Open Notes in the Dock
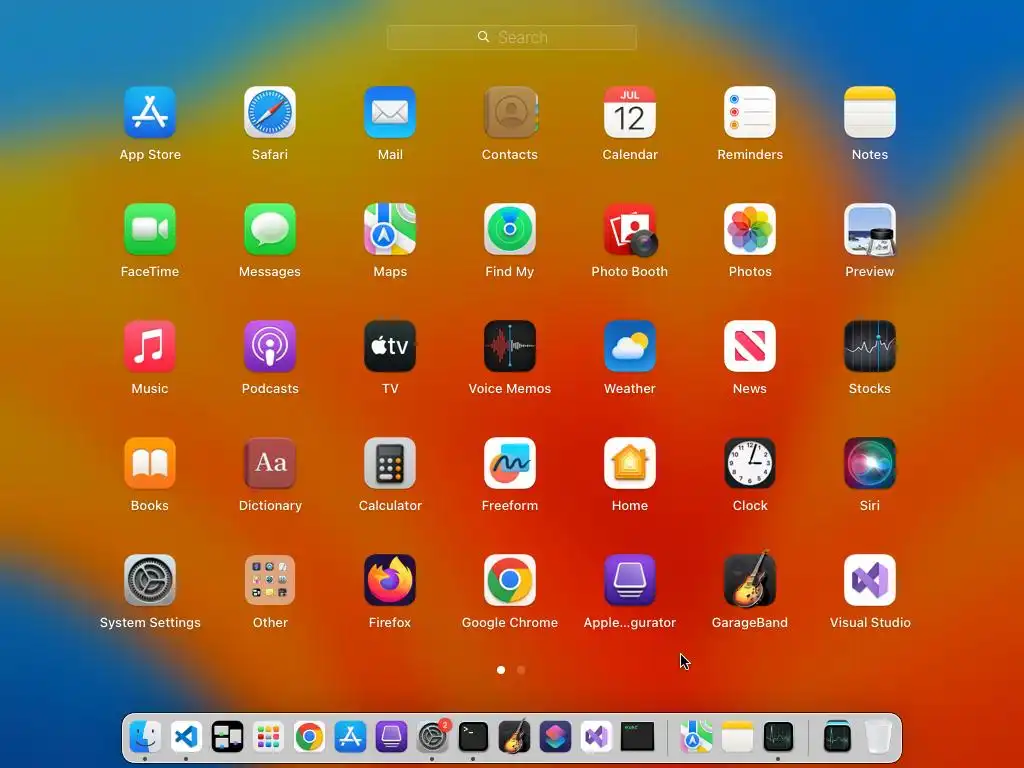Image resolution: width=1024 pixels, height=768 pixels. click(x=737, y=737)
